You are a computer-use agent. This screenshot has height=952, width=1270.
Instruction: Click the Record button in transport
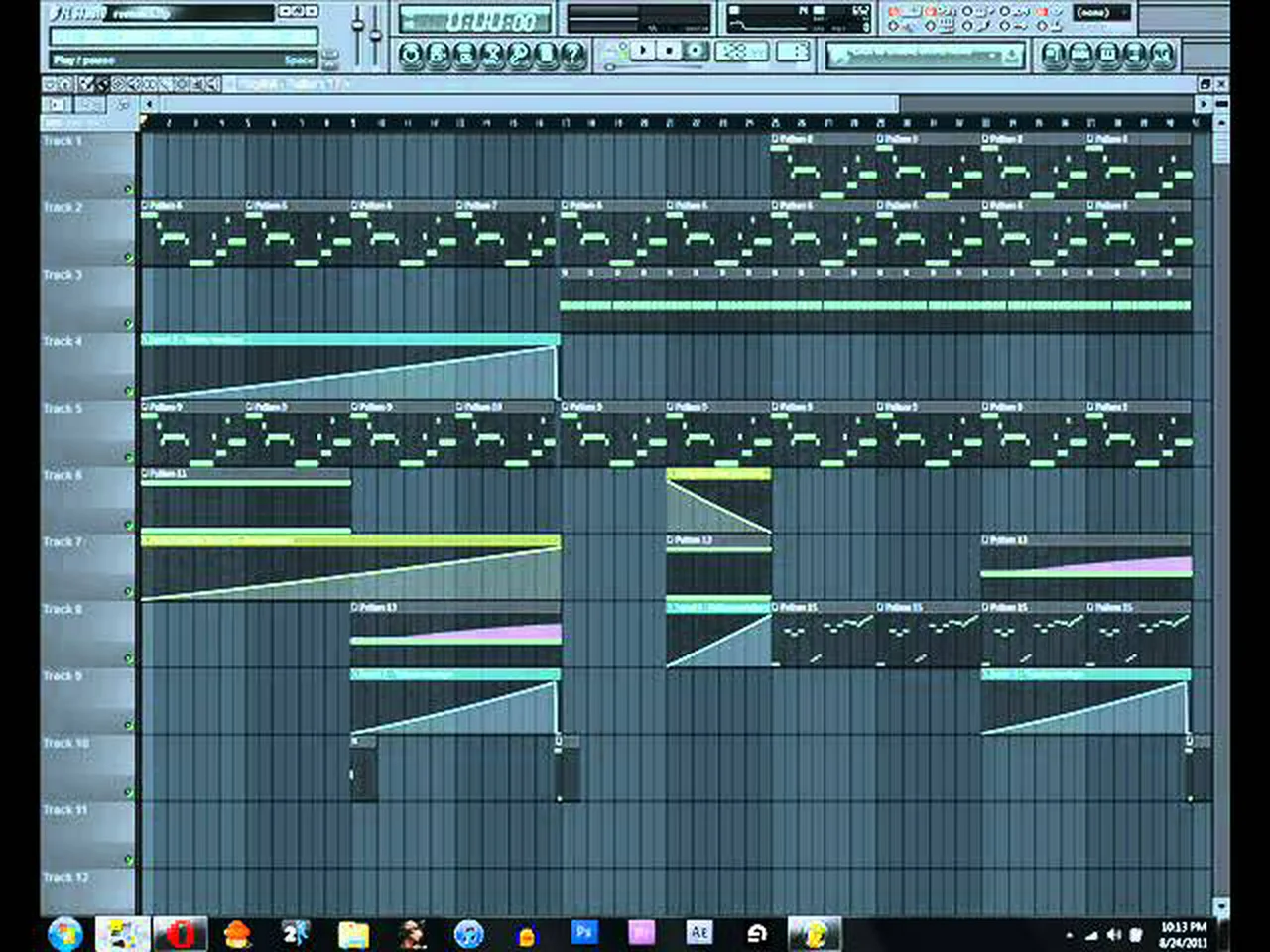pyautogui.click(x=696, y=50)
